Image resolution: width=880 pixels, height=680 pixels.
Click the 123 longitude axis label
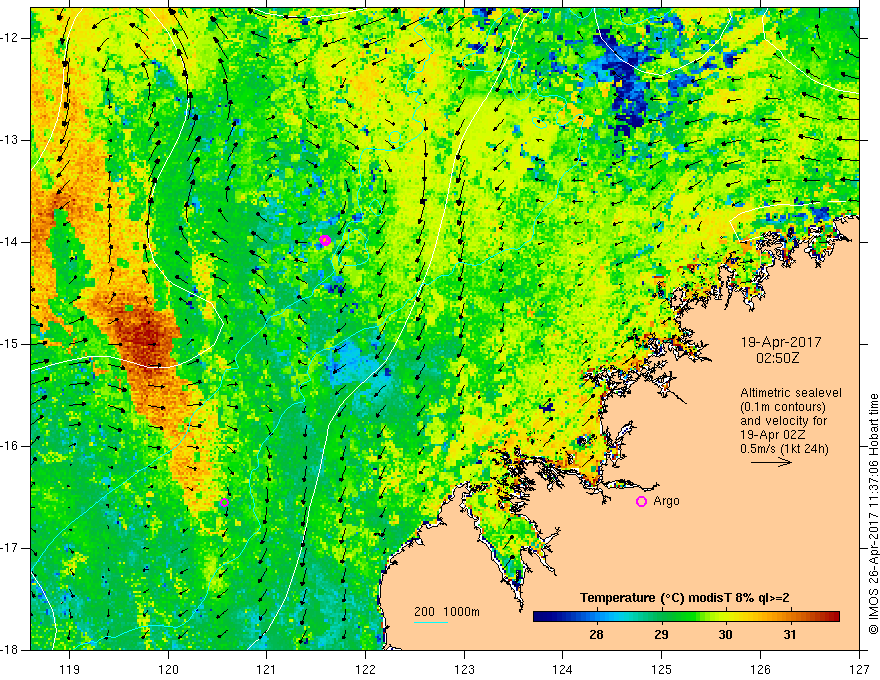pos(464,669)
